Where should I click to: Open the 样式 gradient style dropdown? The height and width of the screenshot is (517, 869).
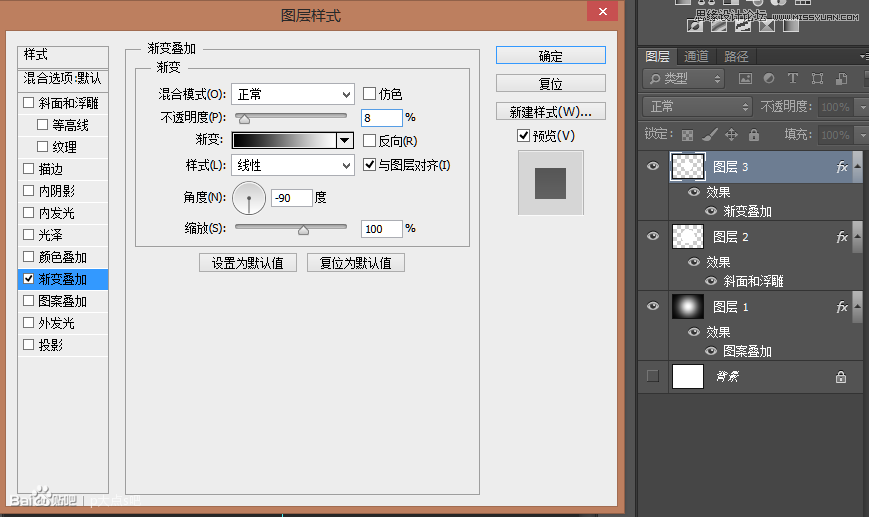[292, 165]
